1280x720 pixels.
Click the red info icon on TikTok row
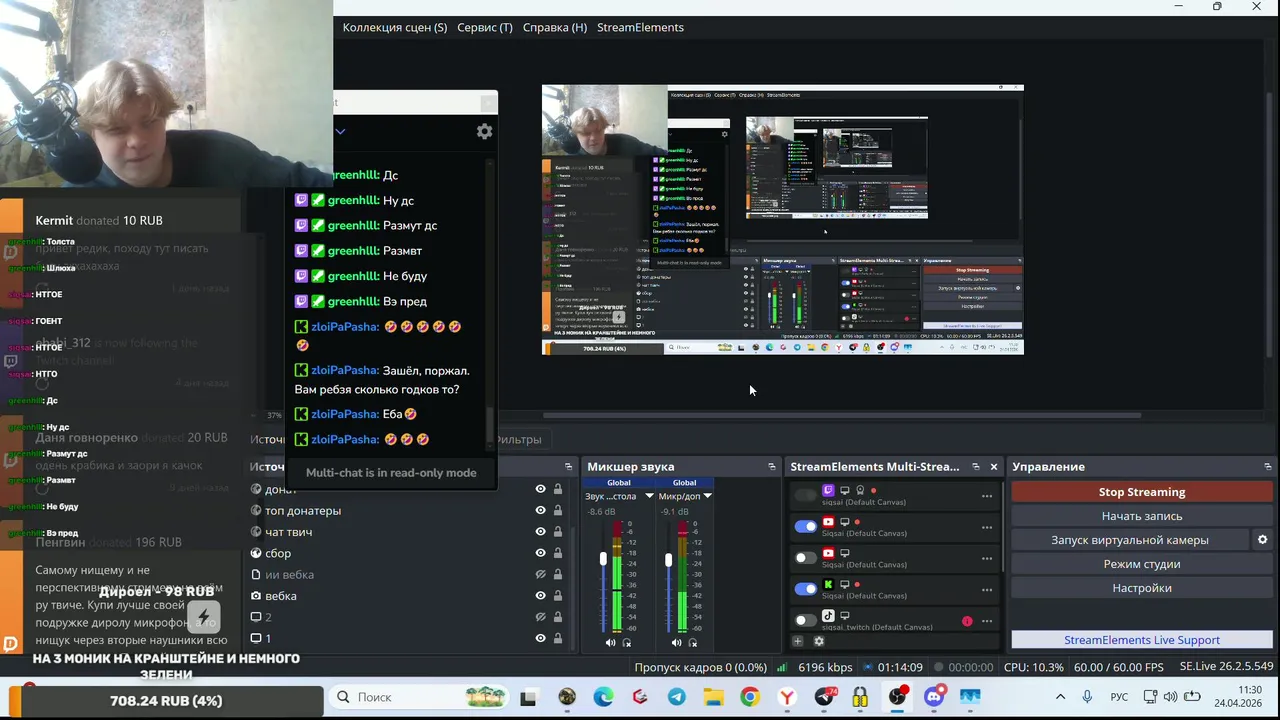(x=967, y=621)
